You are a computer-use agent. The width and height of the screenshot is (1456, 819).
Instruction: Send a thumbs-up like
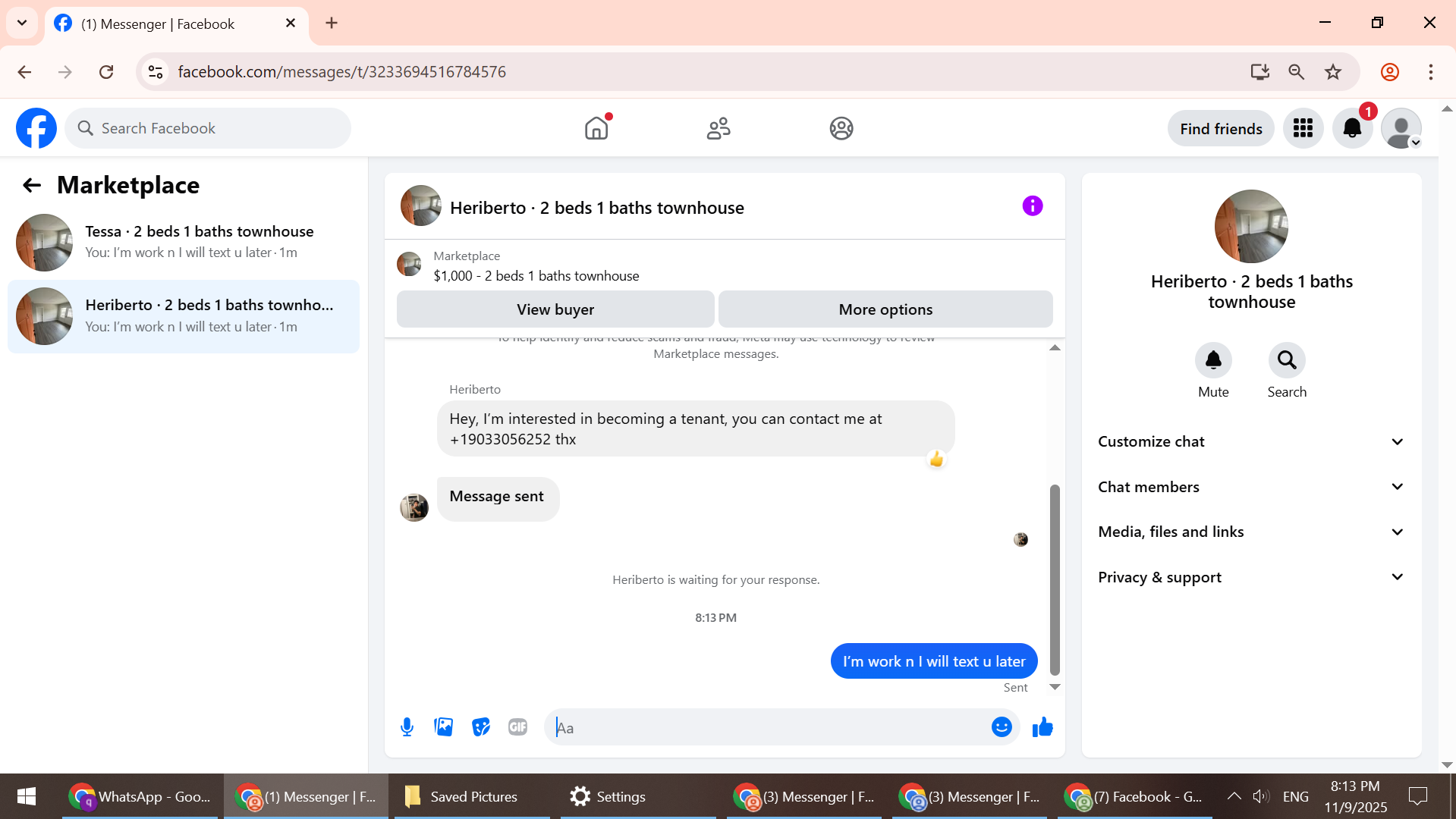1042,727
